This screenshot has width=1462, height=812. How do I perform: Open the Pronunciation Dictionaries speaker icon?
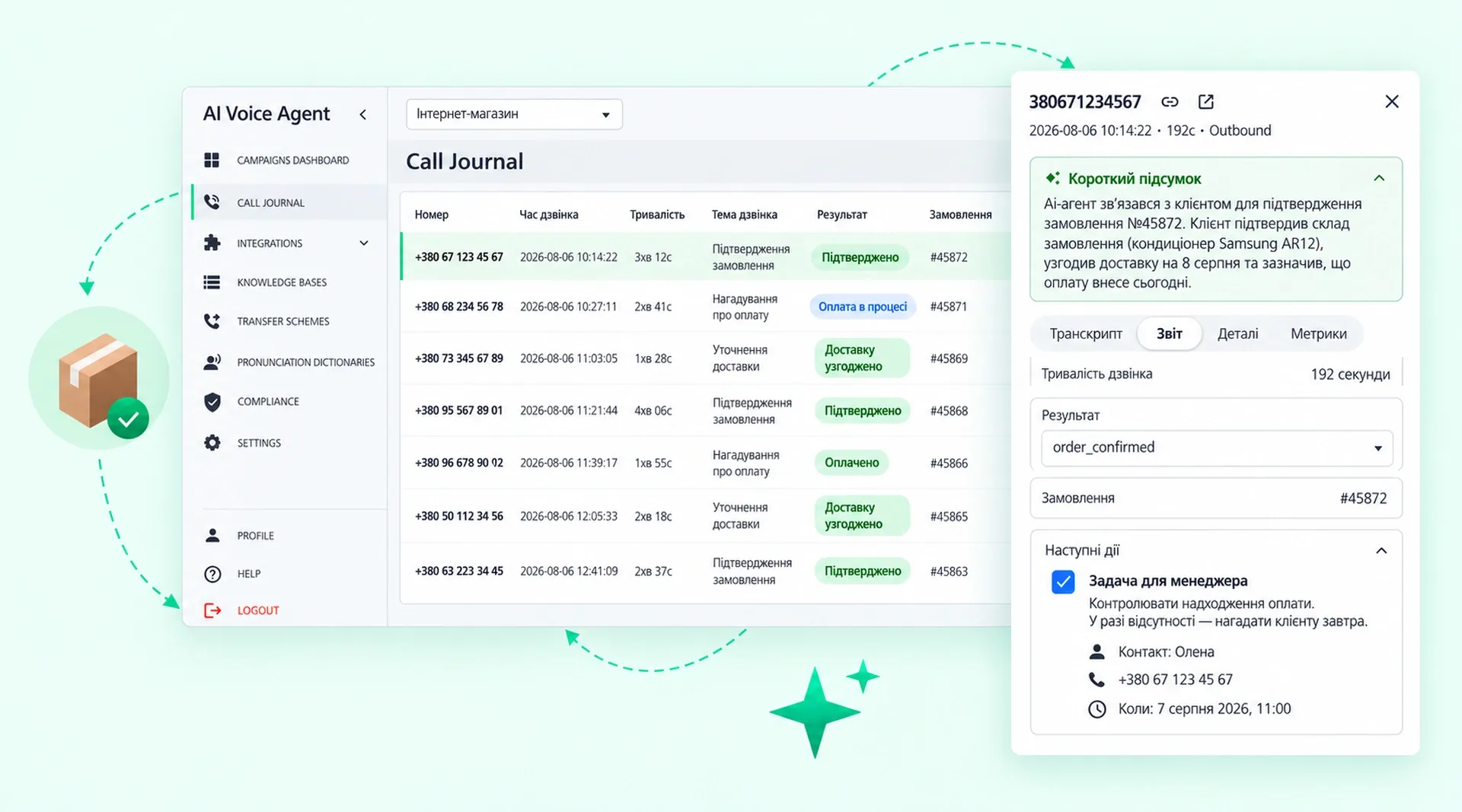[x=212, y=362]
